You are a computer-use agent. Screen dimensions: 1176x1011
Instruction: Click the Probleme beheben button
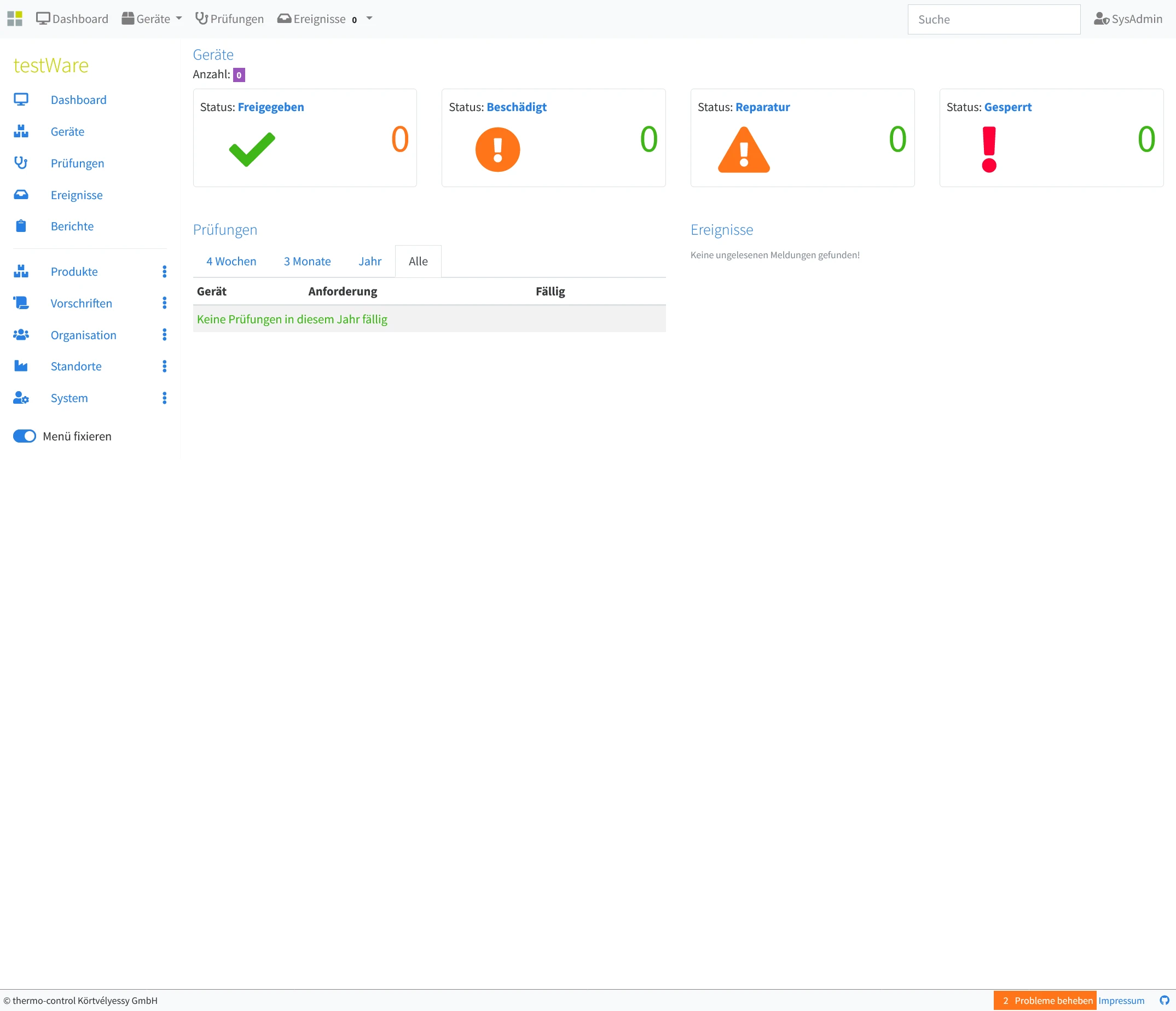click(x=1044, y=1000)
